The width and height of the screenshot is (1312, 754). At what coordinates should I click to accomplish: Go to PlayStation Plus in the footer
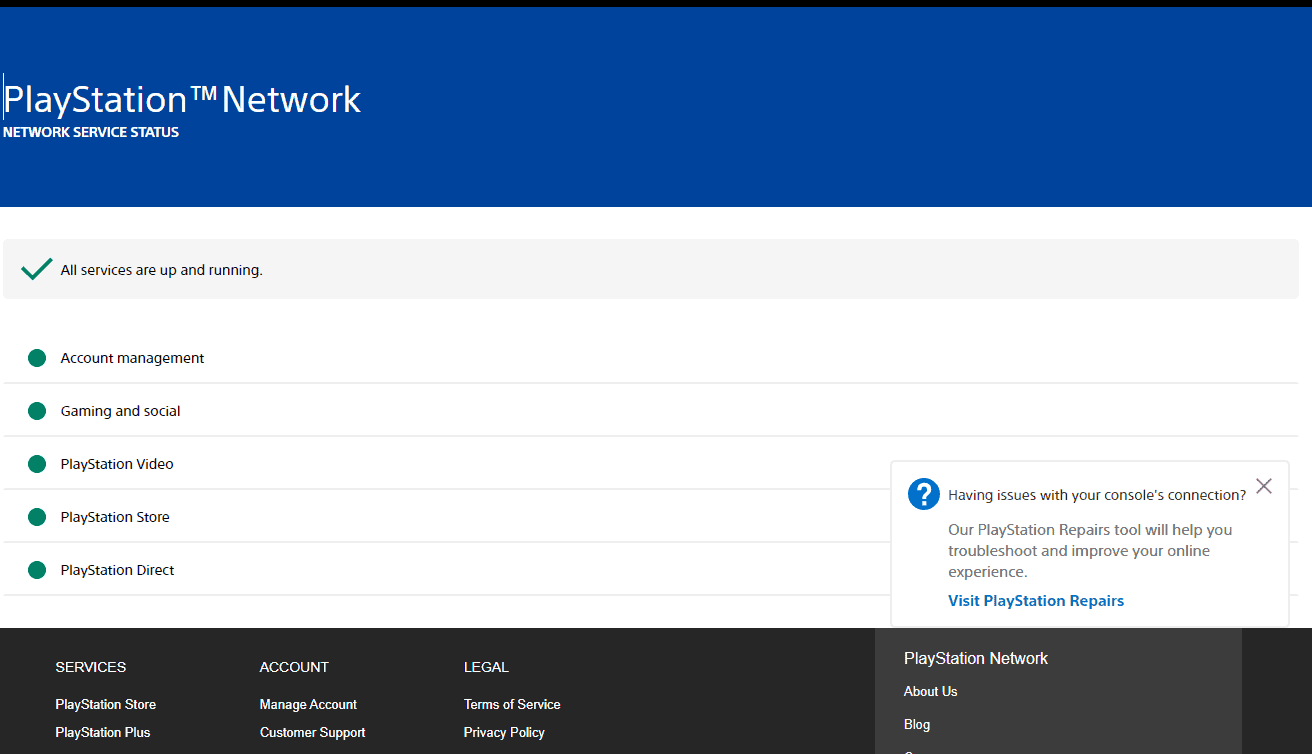102,732
